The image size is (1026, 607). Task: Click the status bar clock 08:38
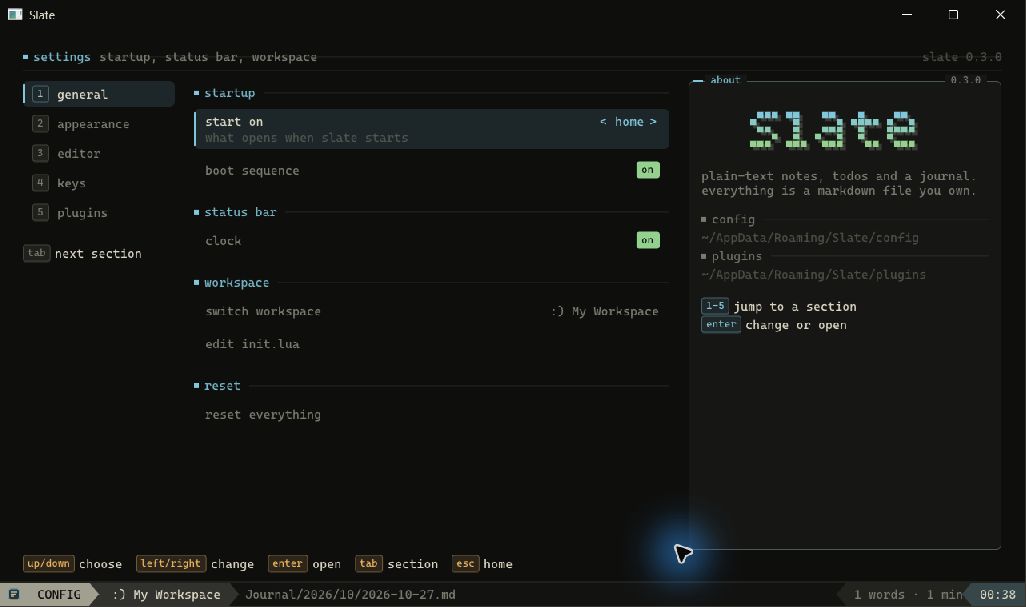(997, 595)
